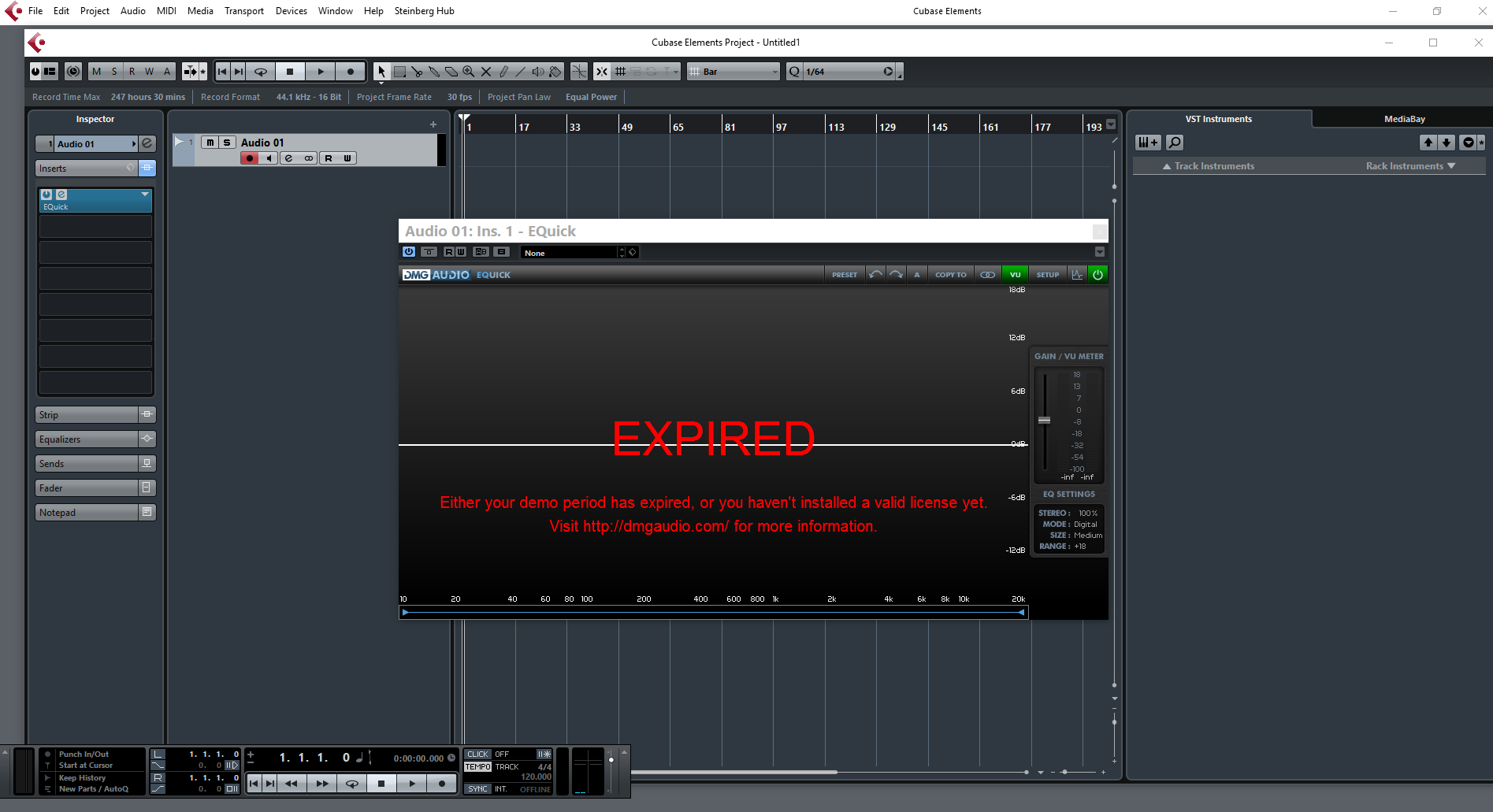Select the Object Selection arrow tool
This screenshot has width=1493, height=812.
381,72
